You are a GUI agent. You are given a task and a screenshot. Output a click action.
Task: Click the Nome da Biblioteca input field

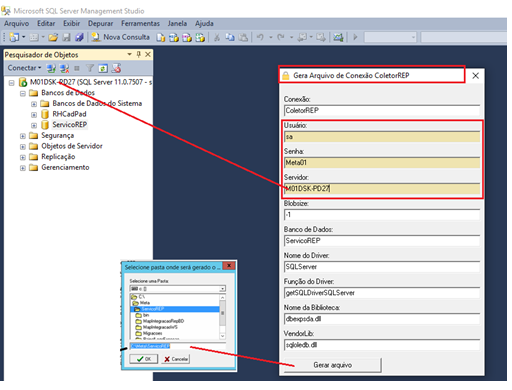point(382,319)
